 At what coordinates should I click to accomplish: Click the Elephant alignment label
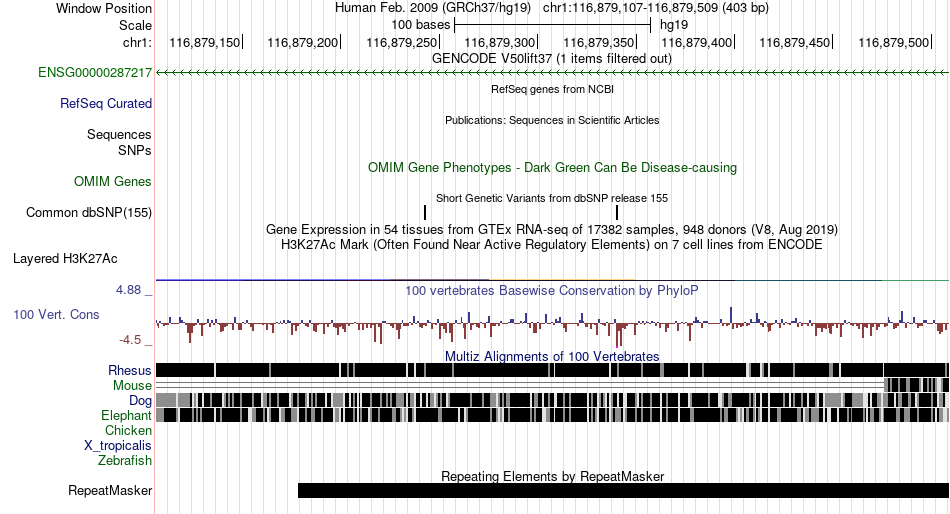point(126,415)
